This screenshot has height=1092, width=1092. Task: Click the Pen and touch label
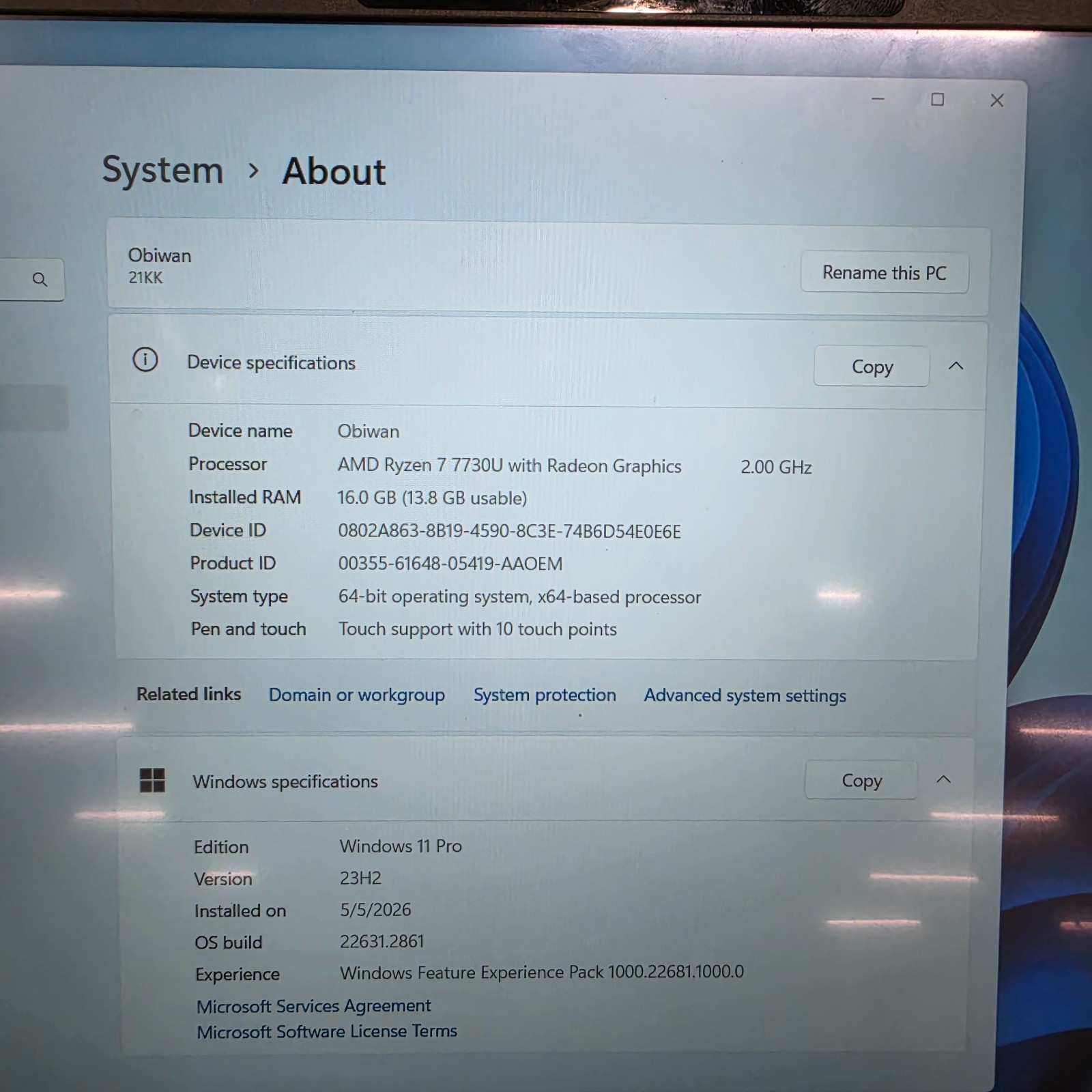(x=248, y=629)
